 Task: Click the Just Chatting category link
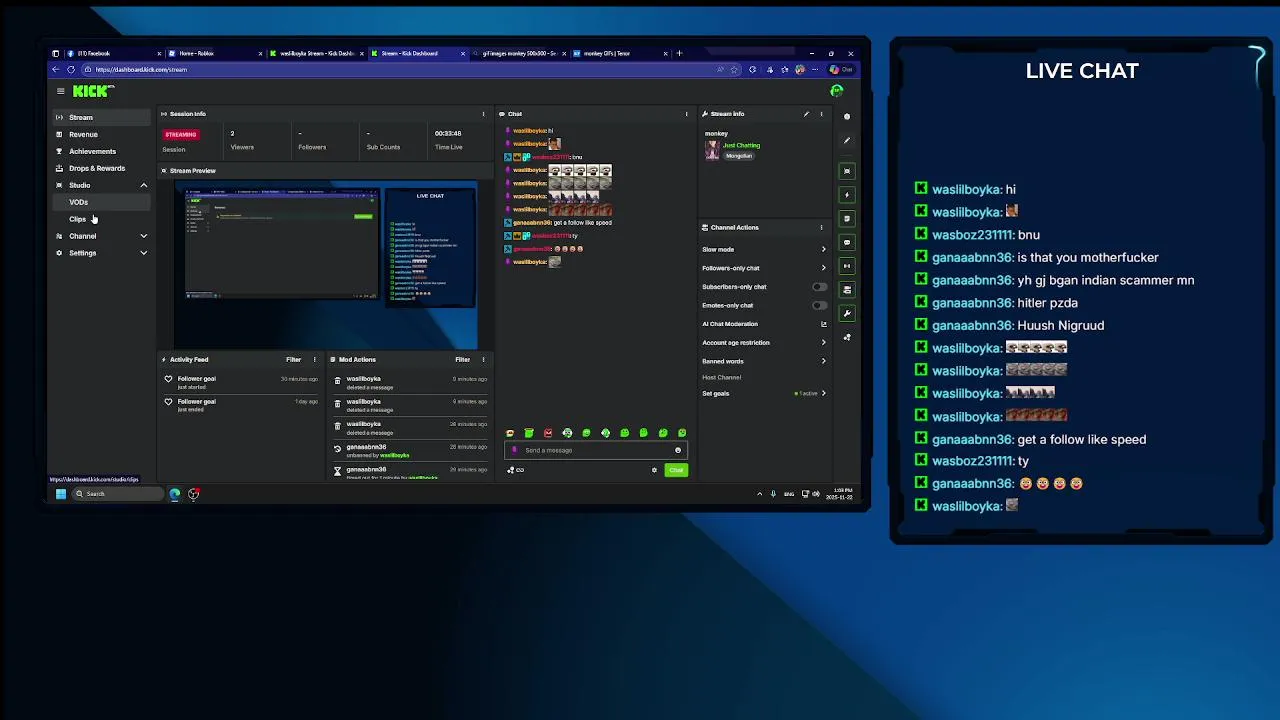(x=741, y=145)
